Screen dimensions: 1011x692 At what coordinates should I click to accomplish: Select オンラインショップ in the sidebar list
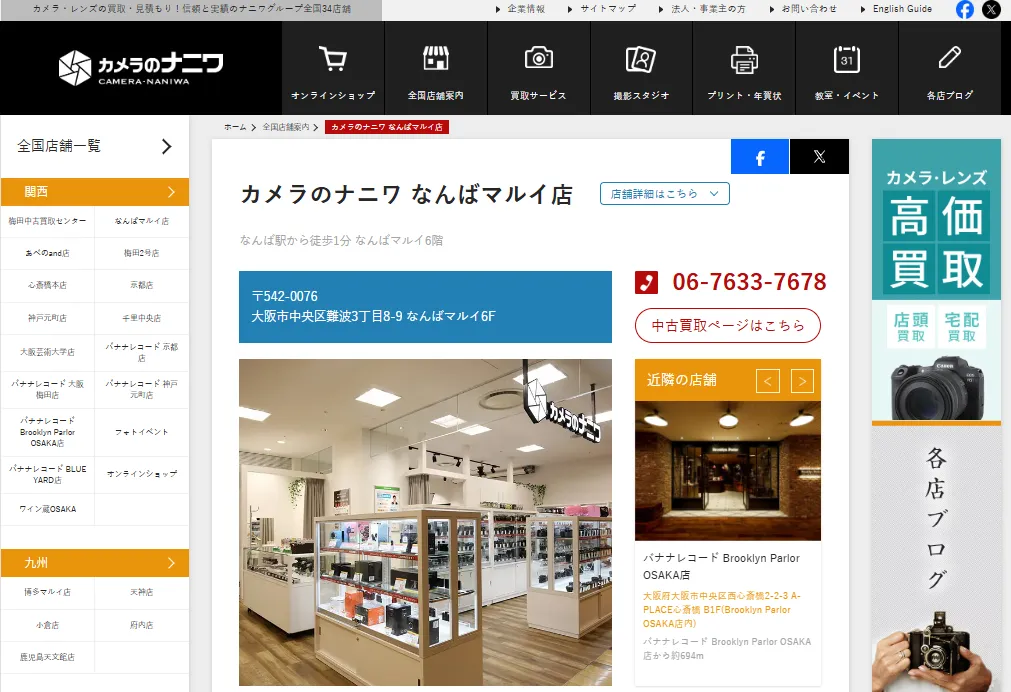[142, 475]
